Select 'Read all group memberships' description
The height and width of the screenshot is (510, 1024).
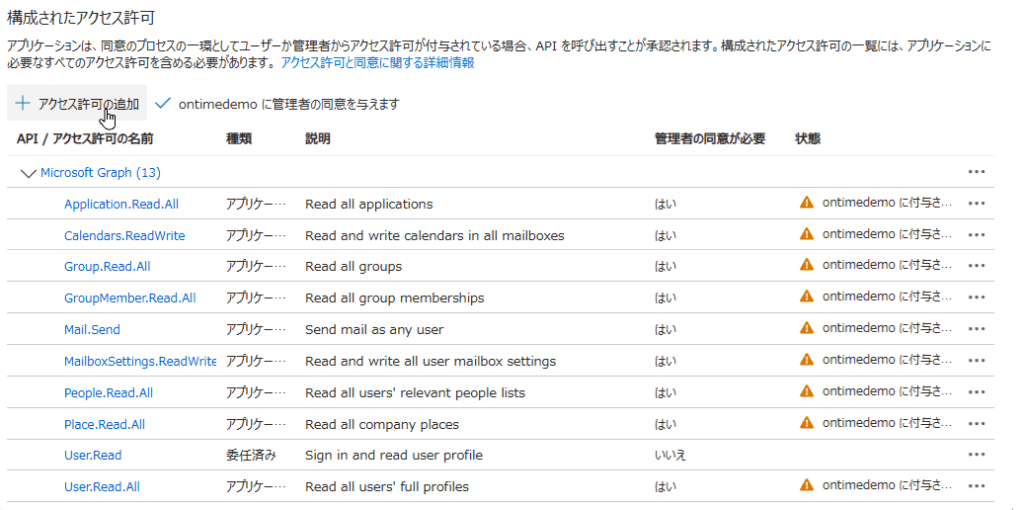(x=394, y=298)
